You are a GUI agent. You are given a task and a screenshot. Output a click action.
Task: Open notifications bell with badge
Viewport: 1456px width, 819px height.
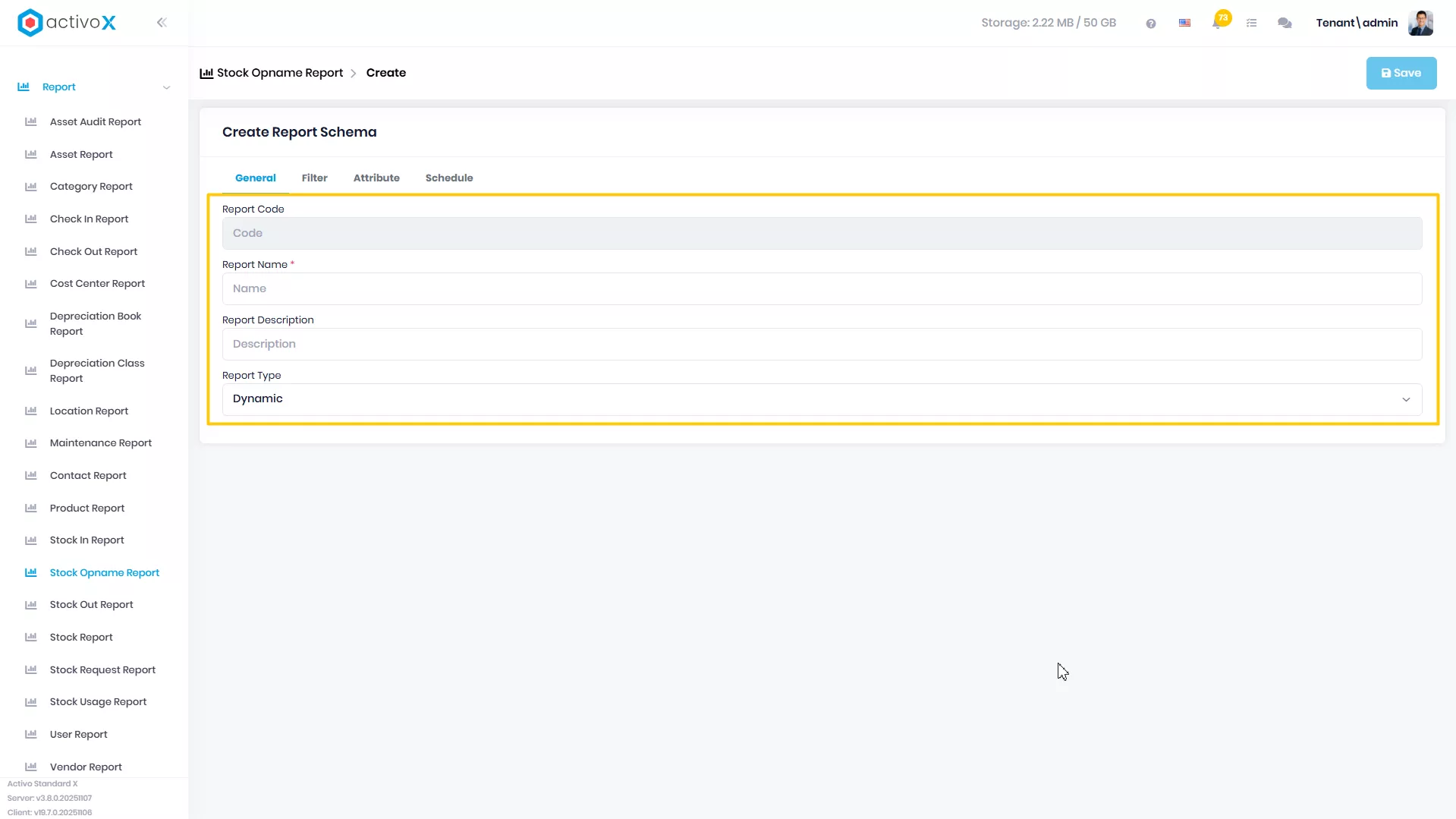(x=1219, y=20)
